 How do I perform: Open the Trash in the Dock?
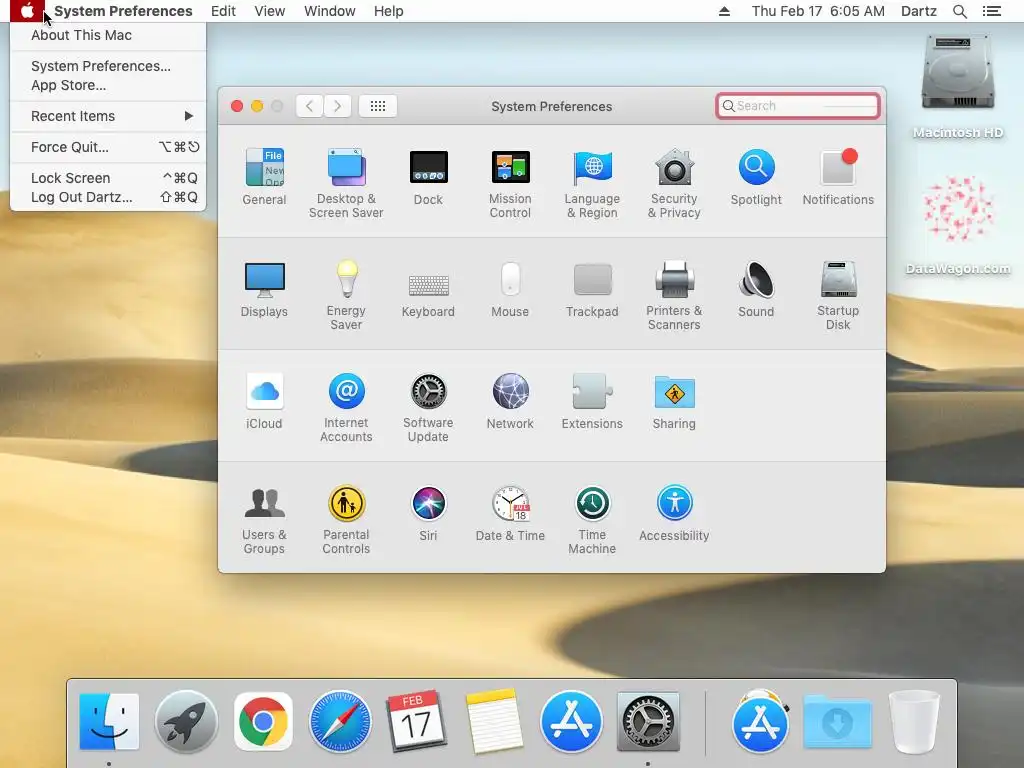(x=914, y=722)
